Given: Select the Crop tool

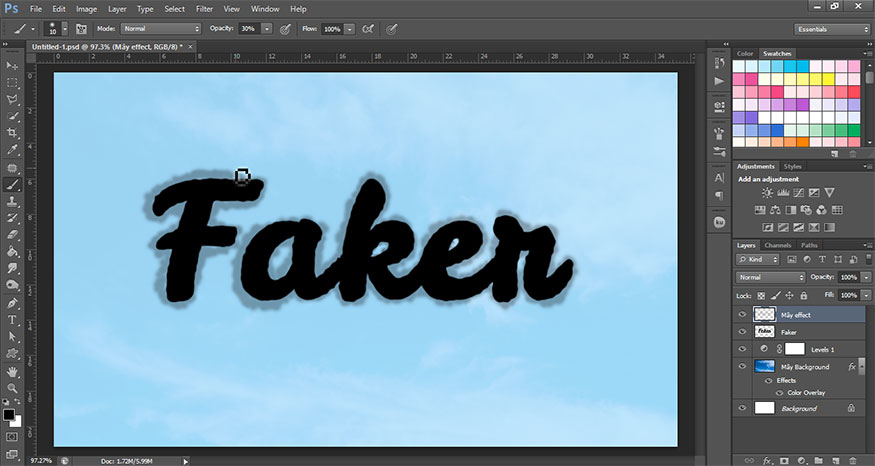Looking at the screenshot, I should 12,133.
